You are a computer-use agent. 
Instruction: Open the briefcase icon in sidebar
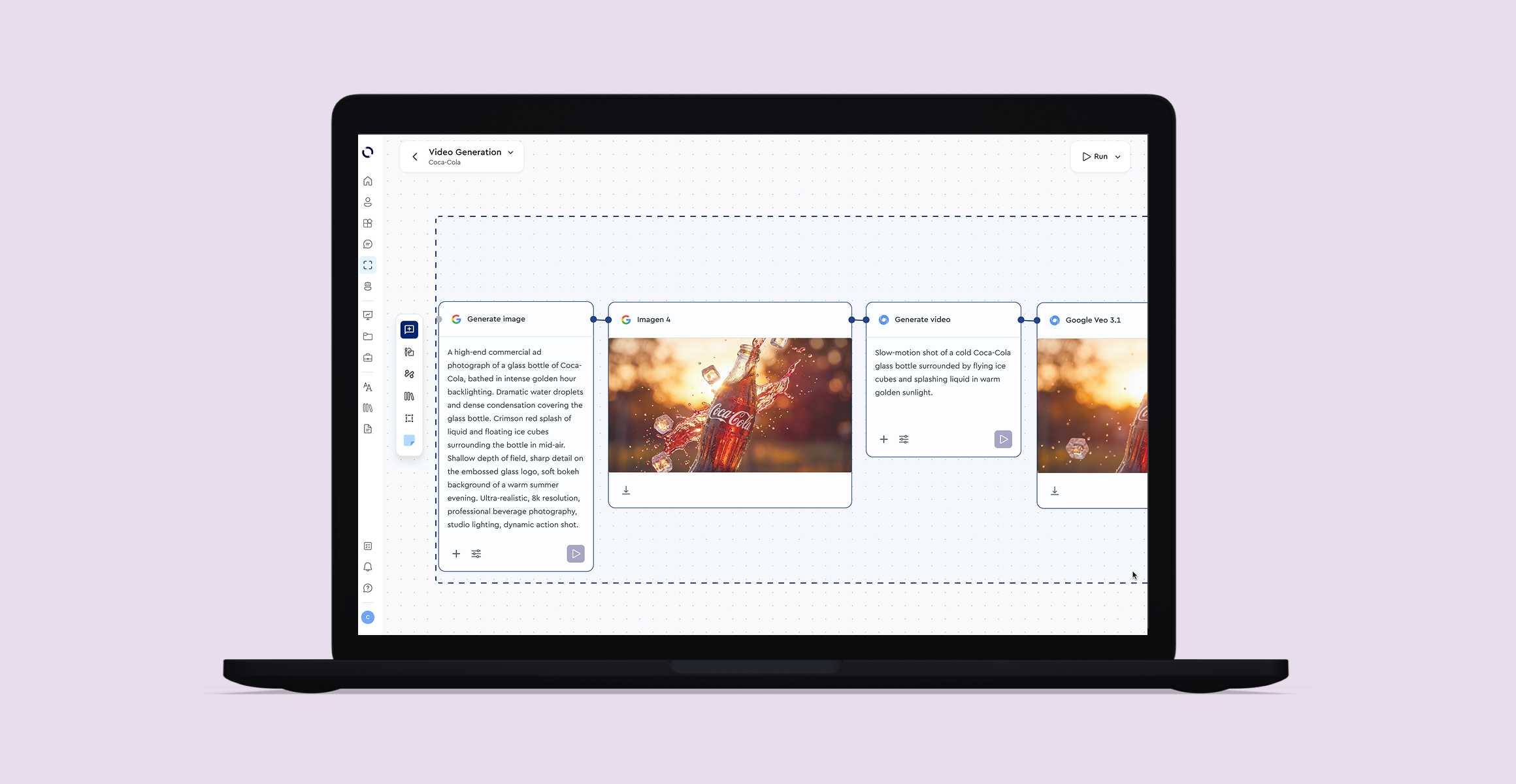[x=368, y=357]
